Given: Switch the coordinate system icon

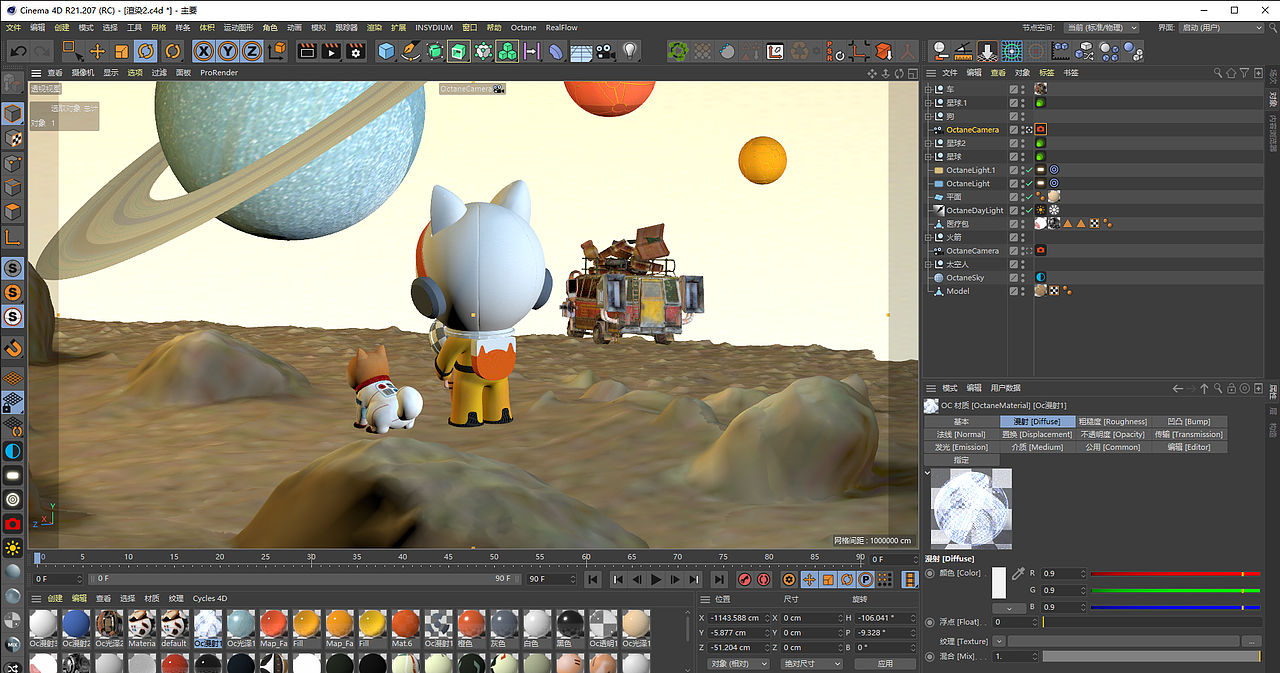Looking at the screenshot, I should pyautogui.click(x=278, y=51).
